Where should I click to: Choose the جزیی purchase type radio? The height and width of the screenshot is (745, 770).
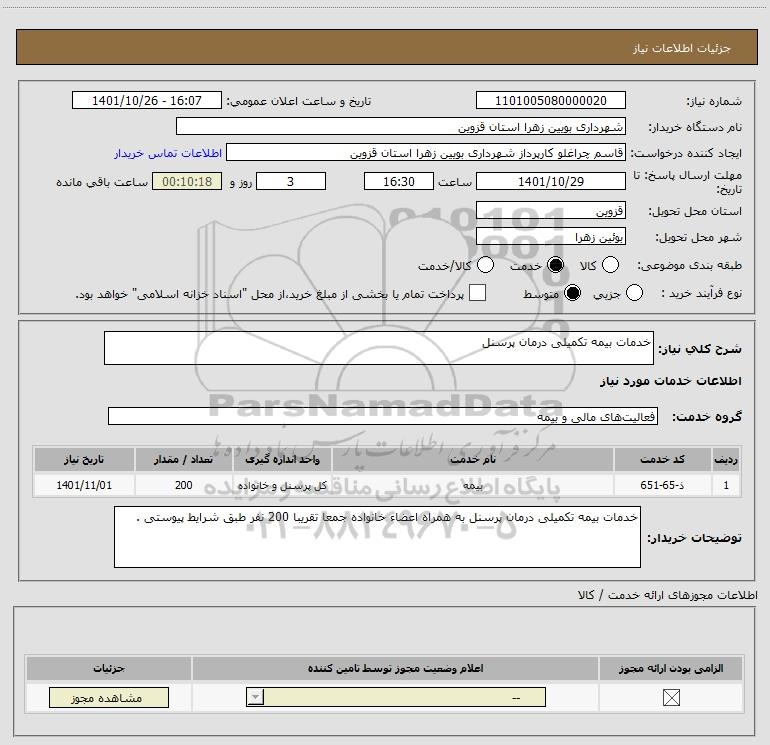click(x=634, y=293)
